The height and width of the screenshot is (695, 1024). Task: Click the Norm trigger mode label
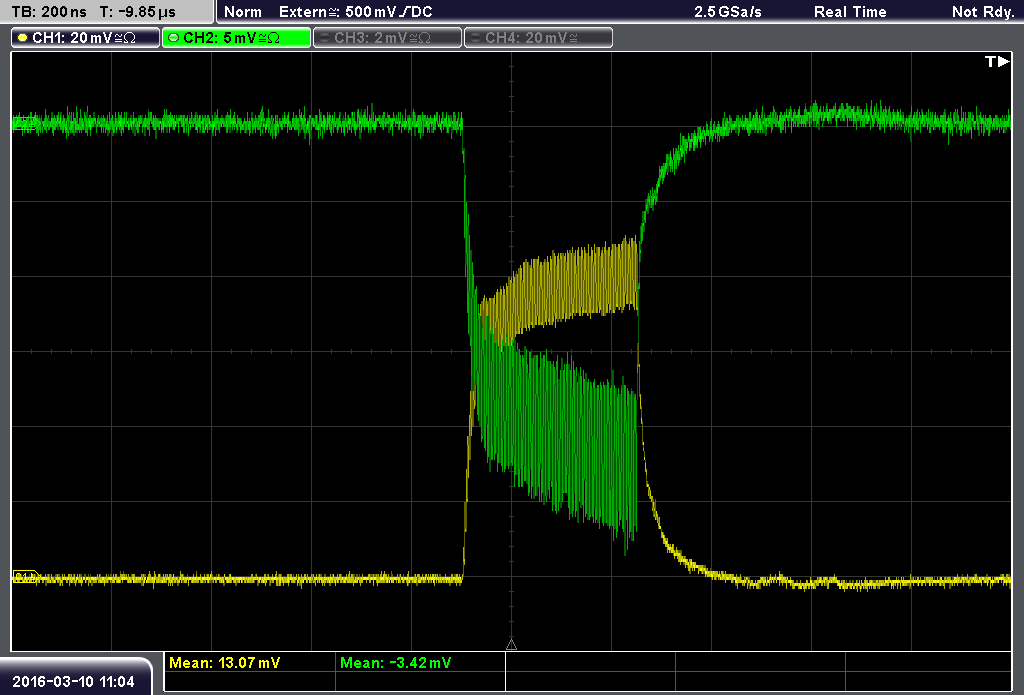(x=243, y=12)
